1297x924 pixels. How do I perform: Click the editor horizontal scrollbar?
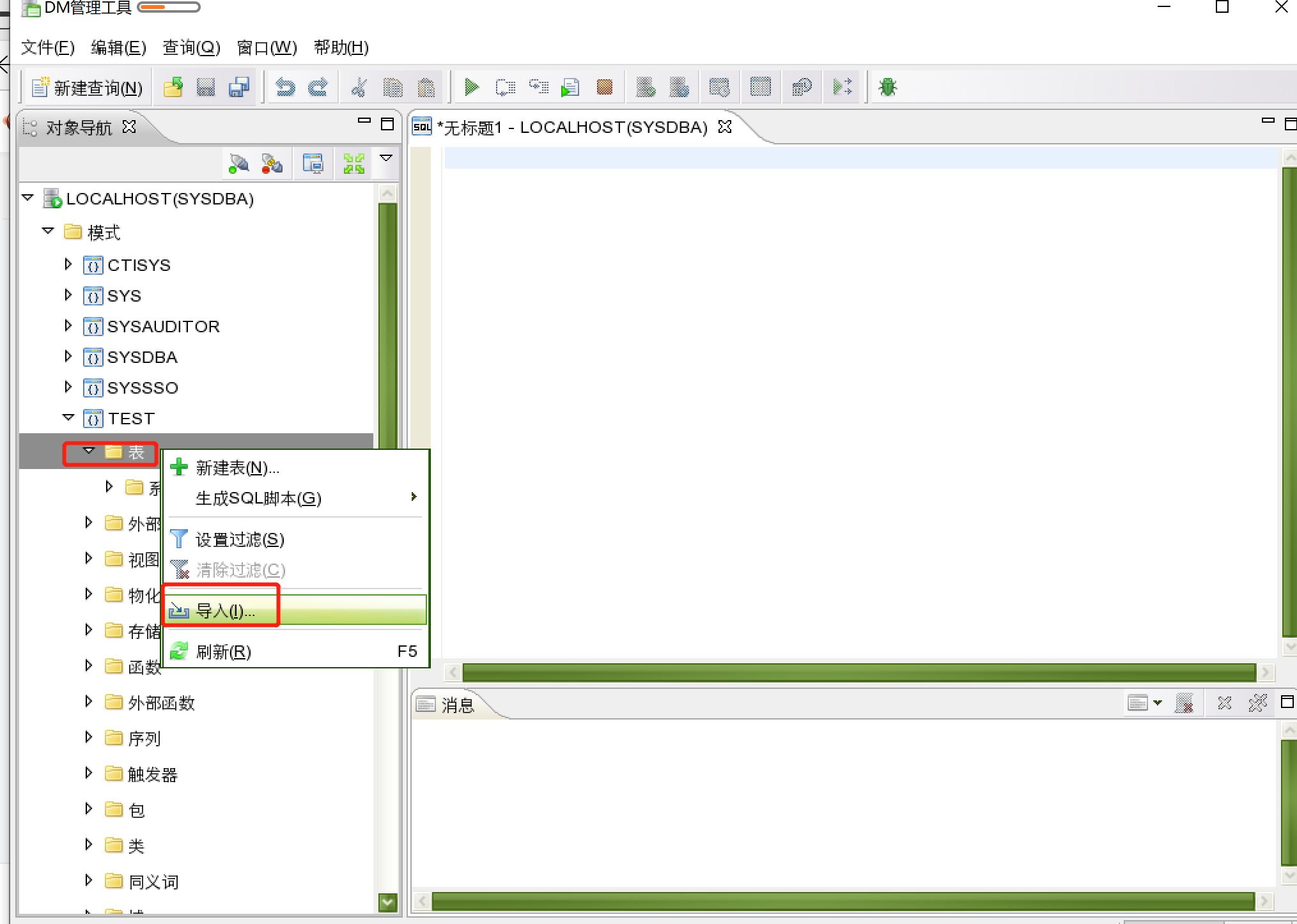point(858,672)
